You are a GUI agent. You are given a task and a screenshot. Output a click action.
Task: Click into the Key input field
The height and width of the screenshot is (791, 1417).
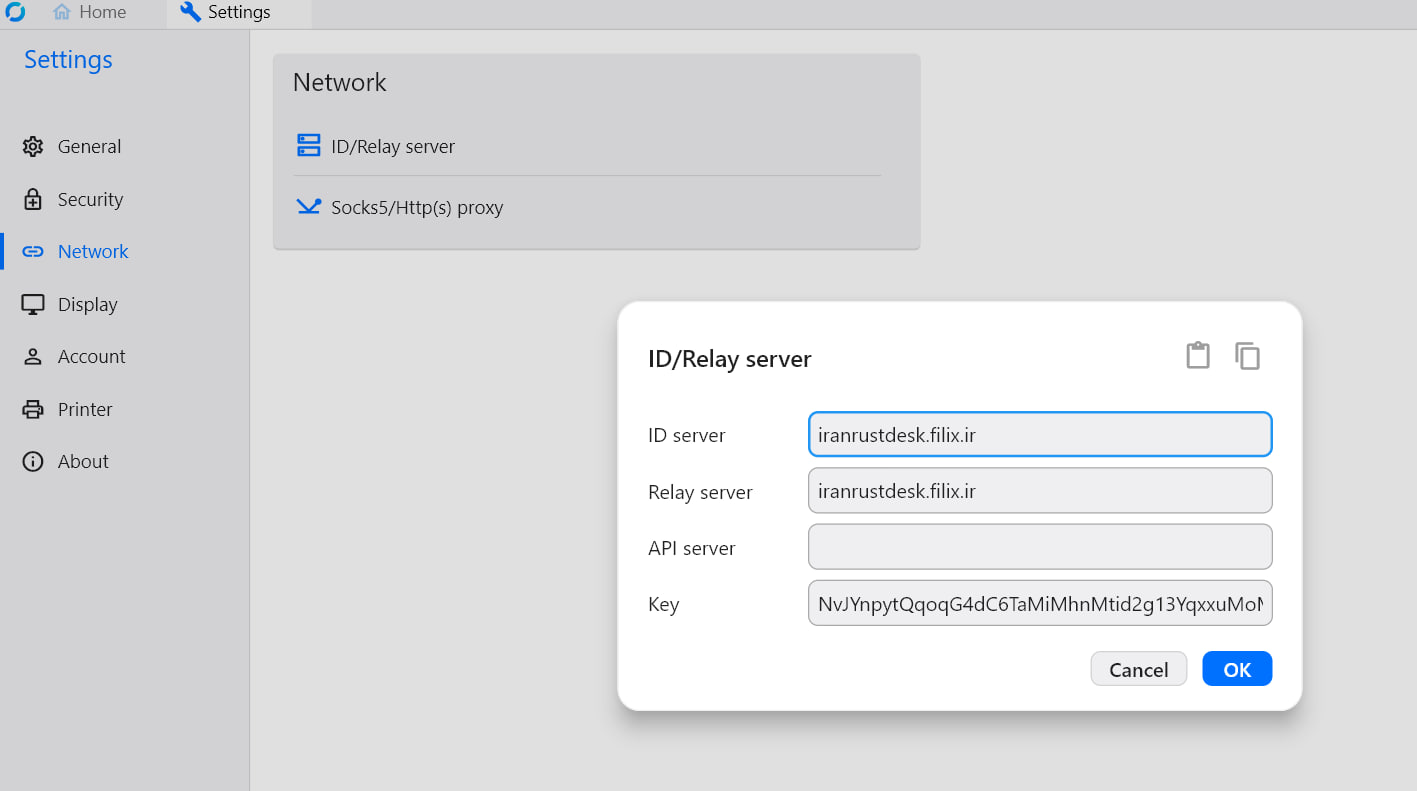(1039, 603)
